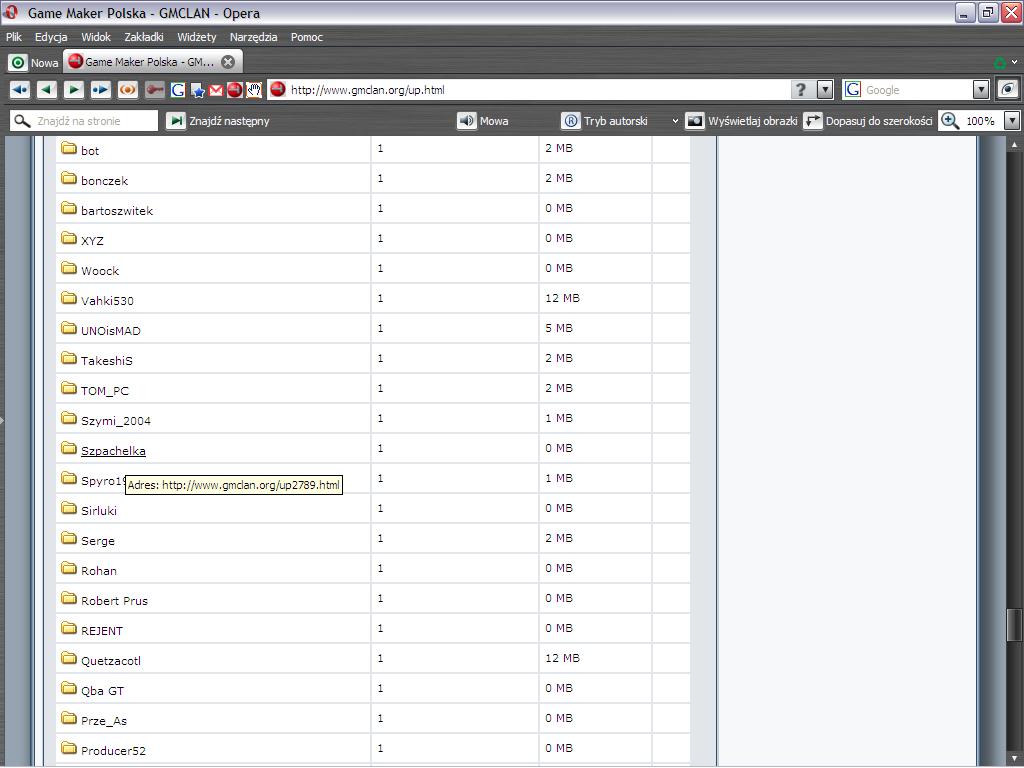Viewport: 1024px width, 768px height.
Task: Reload the current page
Action: coord(127,89)
